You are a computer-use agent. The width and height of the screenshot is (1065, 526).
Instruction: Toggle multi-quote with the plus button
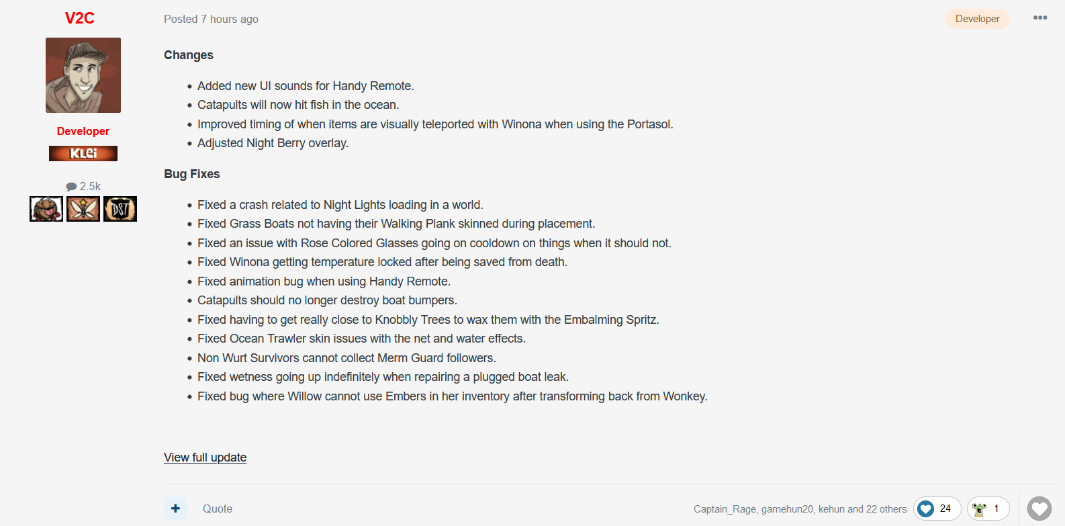pos(175,508)
